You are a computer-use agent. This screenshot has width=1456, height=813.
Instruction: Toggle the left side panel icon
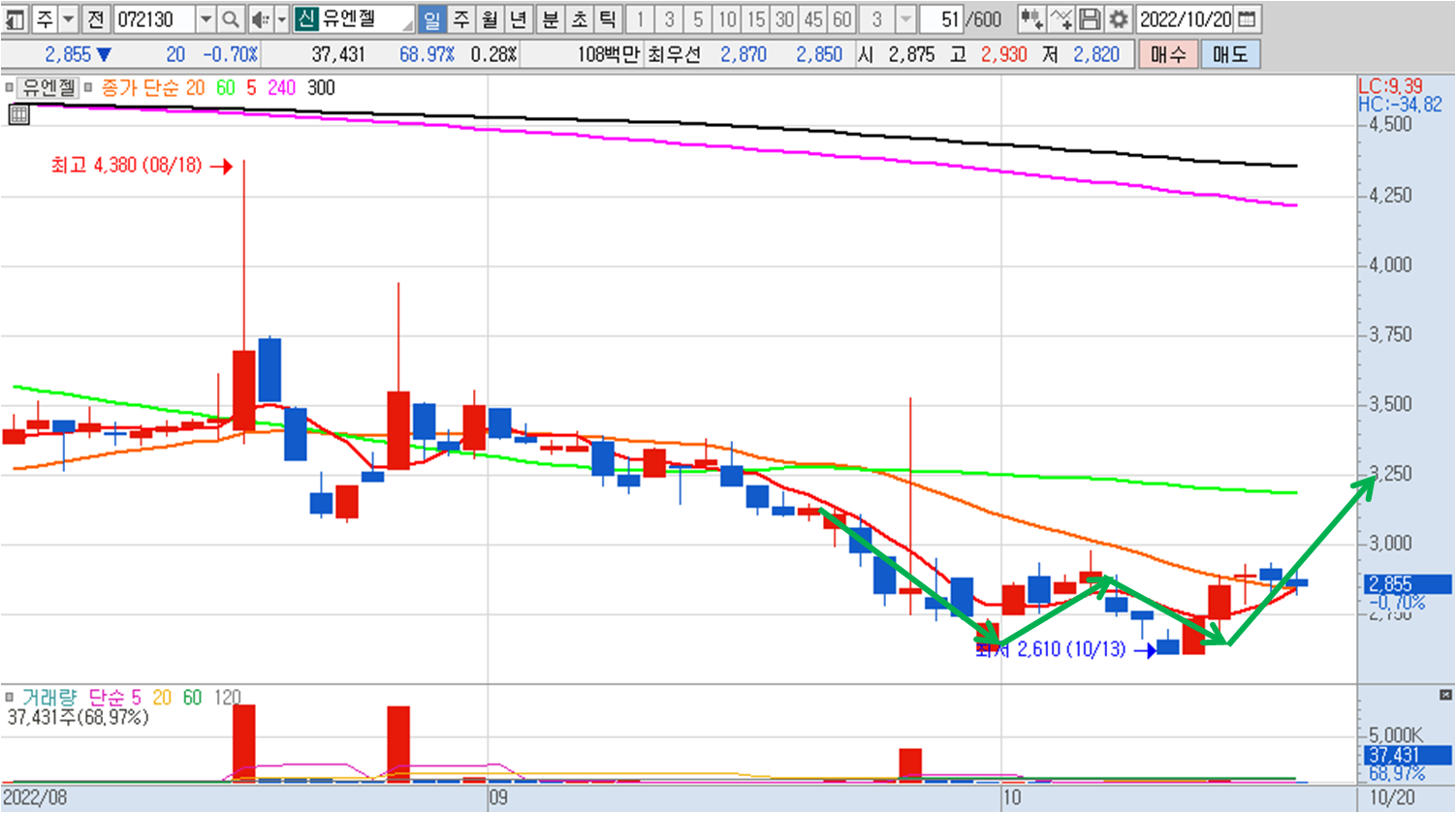(x=16, y=18)
